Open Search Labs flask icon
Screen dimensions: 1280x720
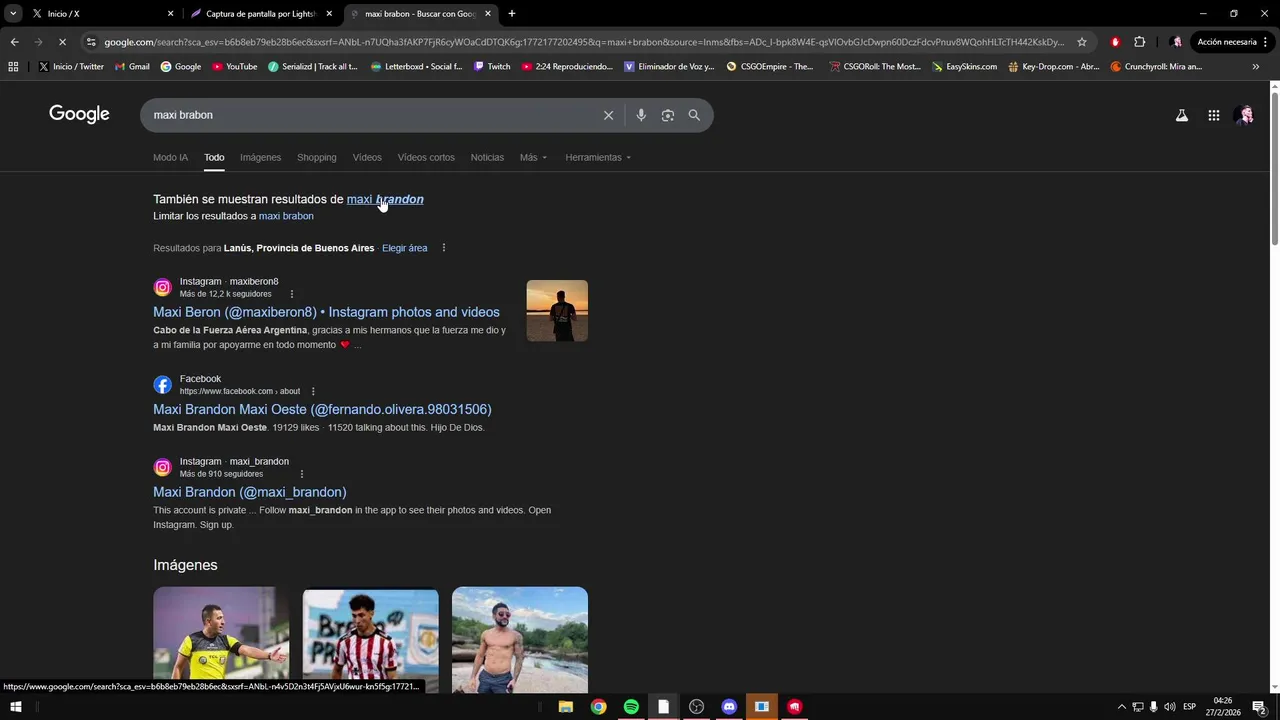[1182, 115]
